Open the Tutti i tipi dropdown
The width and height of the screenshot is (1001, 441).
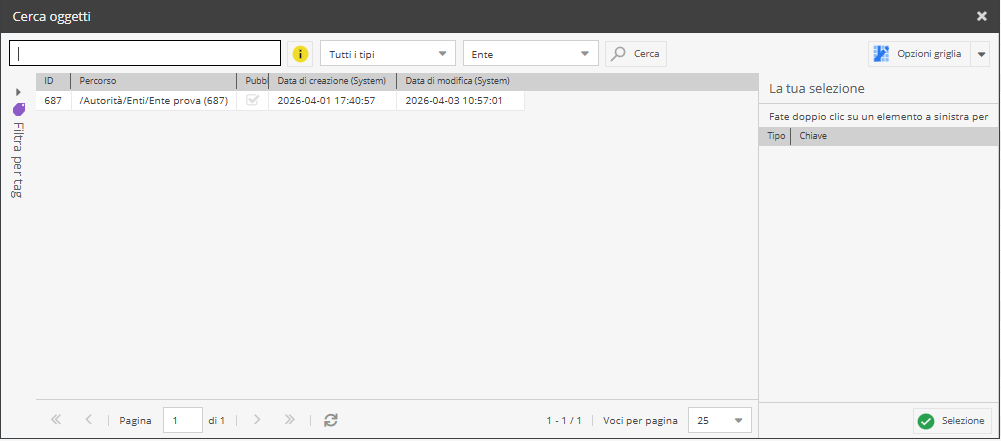(x=387, y=54)
